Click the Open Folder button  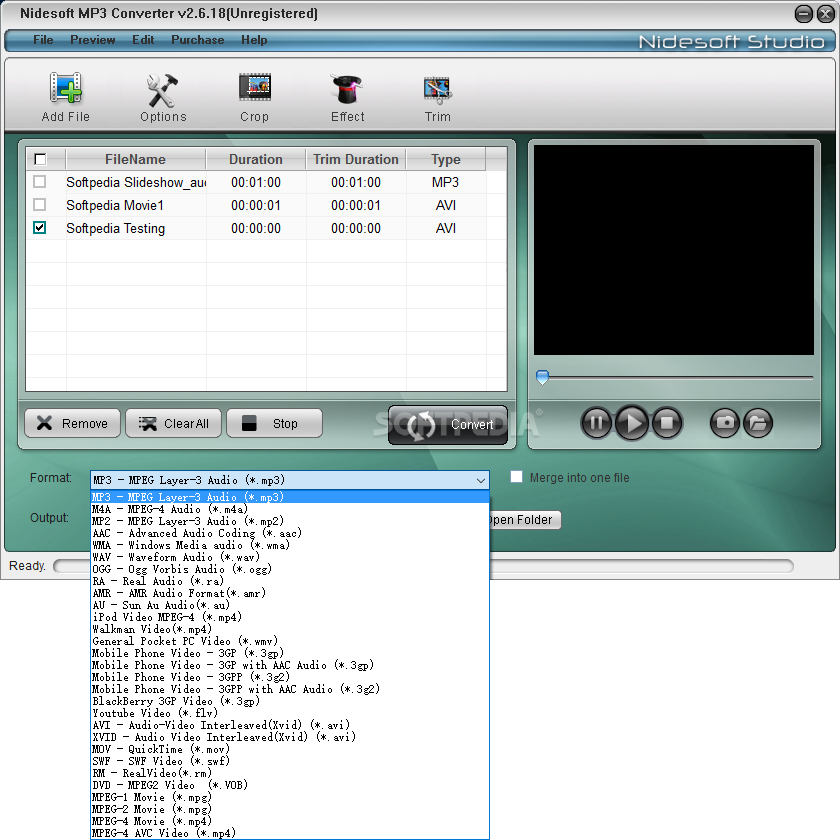[x=525, y=520]
